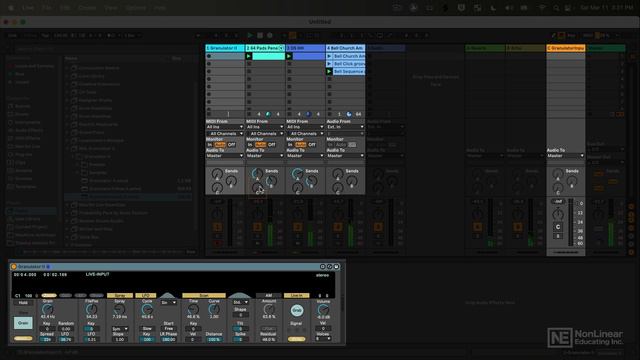This screenshot has width=640, height=360.
Task: Toggle the Free LFO start button
Action: pos(169,329)
